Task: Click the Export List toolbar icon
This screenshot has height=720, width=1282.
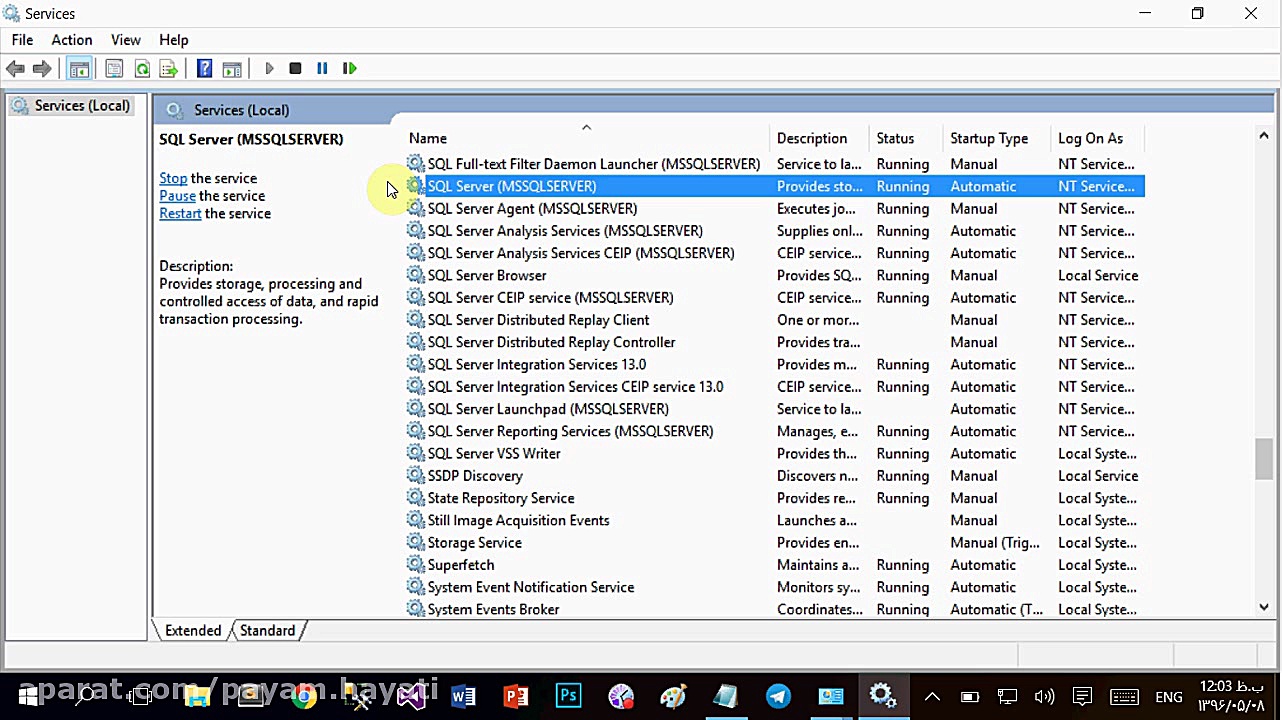Action: 168,68
